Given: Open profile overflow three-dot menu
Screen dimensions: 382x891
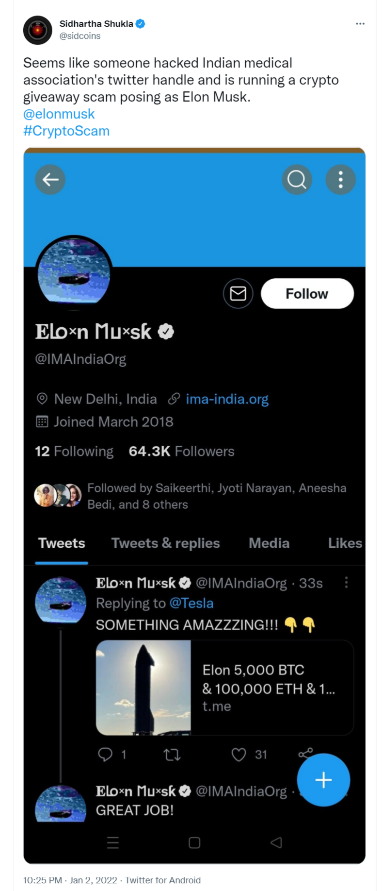Looking at the screenshot, I should (x=341, y=180).
